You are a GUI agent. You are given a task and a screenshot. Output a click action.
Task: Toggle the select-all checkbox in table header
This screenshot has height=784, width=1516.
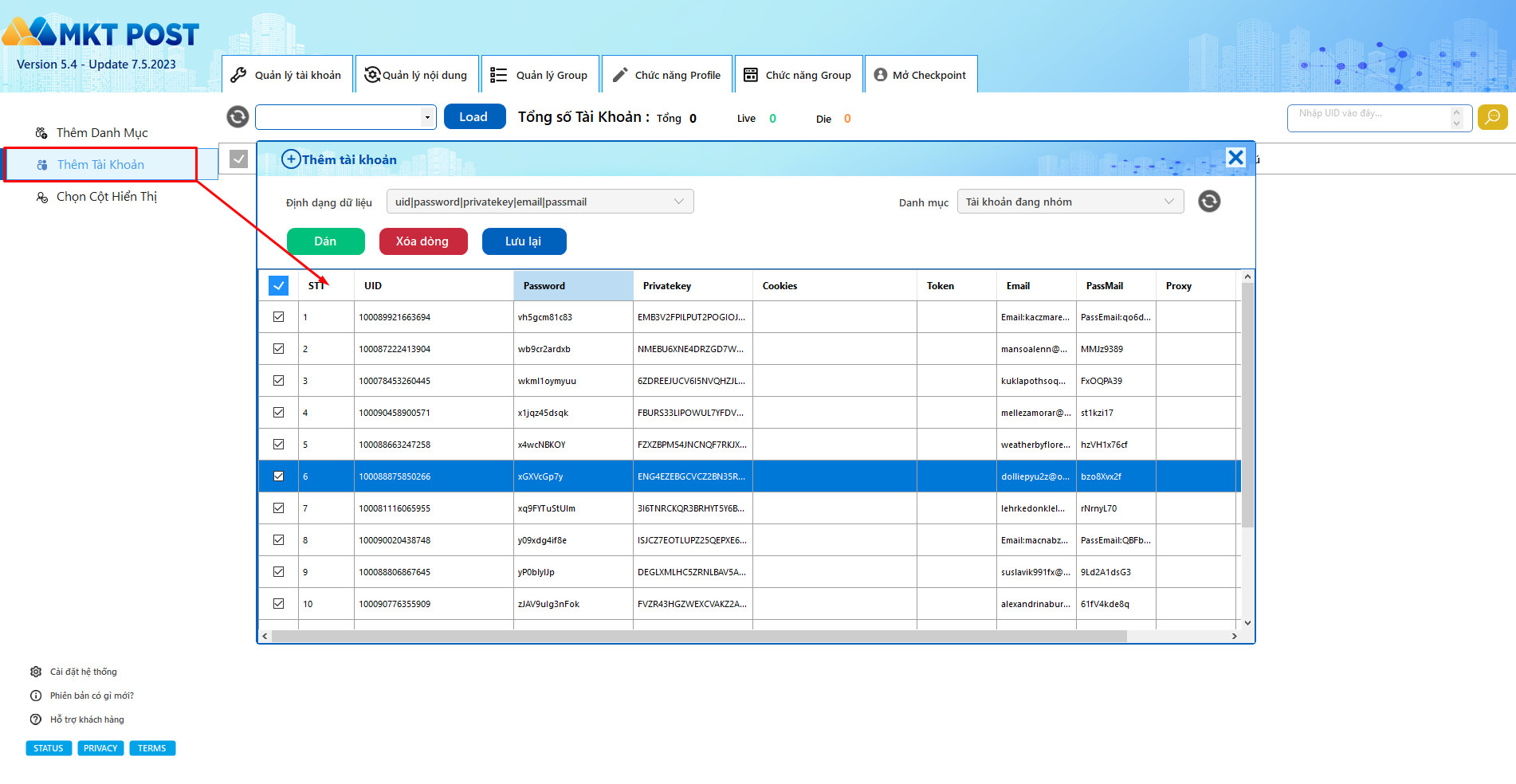[x=278, y=285]
